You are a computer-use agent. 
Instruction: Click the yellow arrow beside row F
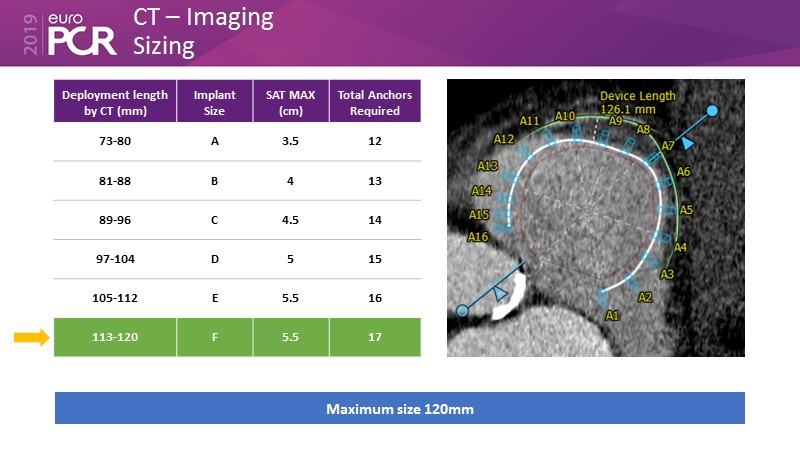tap(31, 338)
